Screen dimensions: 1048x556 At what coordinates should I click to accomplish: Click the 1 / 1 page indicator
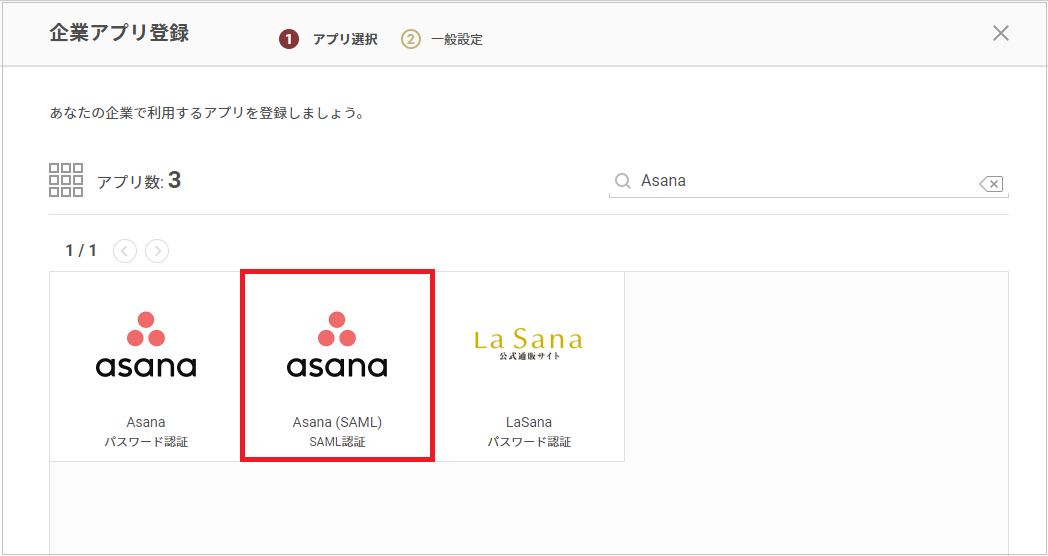pos(81,251)
